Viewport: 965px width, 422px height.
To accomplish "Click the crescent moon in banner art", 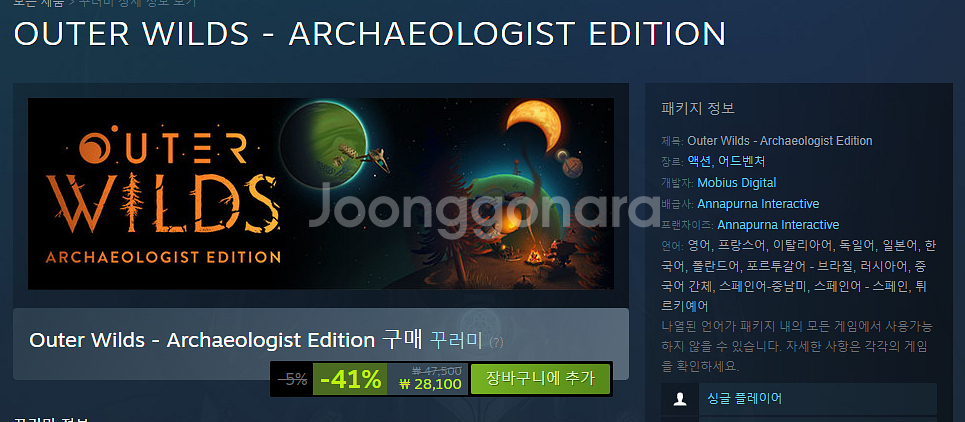I will 534,125.
